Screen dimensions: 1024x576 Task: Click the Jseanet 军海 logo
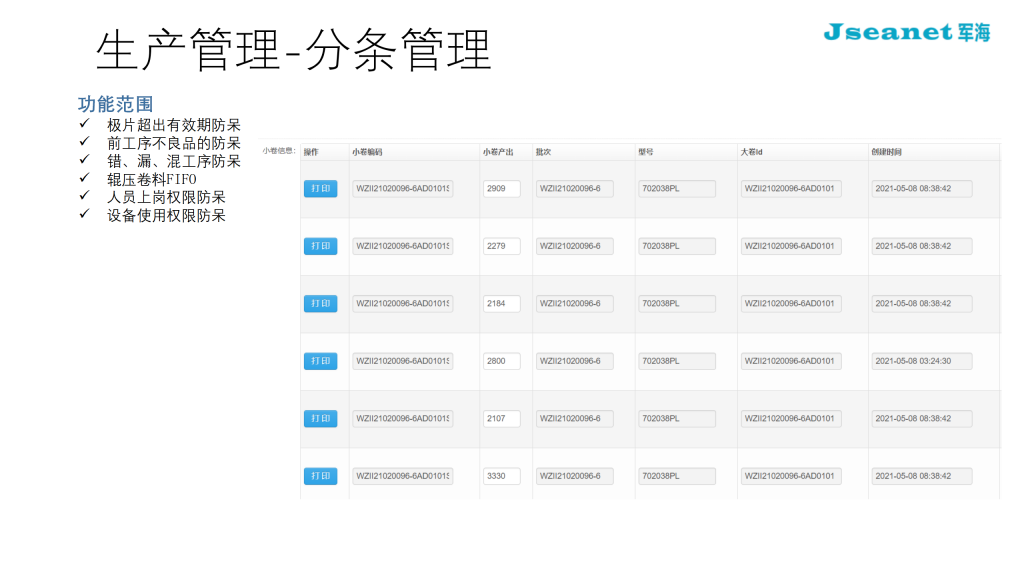pyautogui.click(x=906, y=33)
